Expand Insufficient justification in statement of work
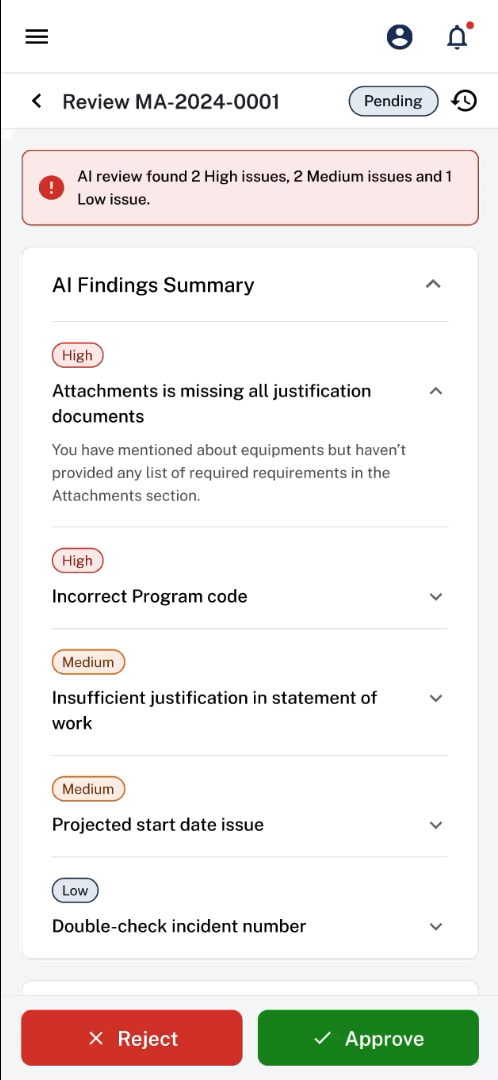Viewport: 498px width, 1080px height. (x=435, y=698)
